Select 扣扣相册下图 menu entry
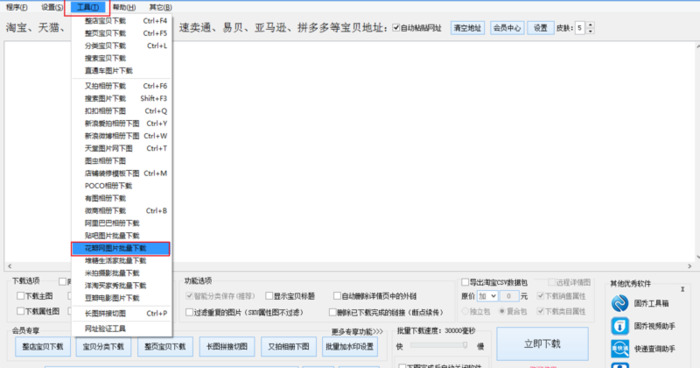The width and height of the screenshot is (700, 368). pyautogui.click(x=121, y=111)
